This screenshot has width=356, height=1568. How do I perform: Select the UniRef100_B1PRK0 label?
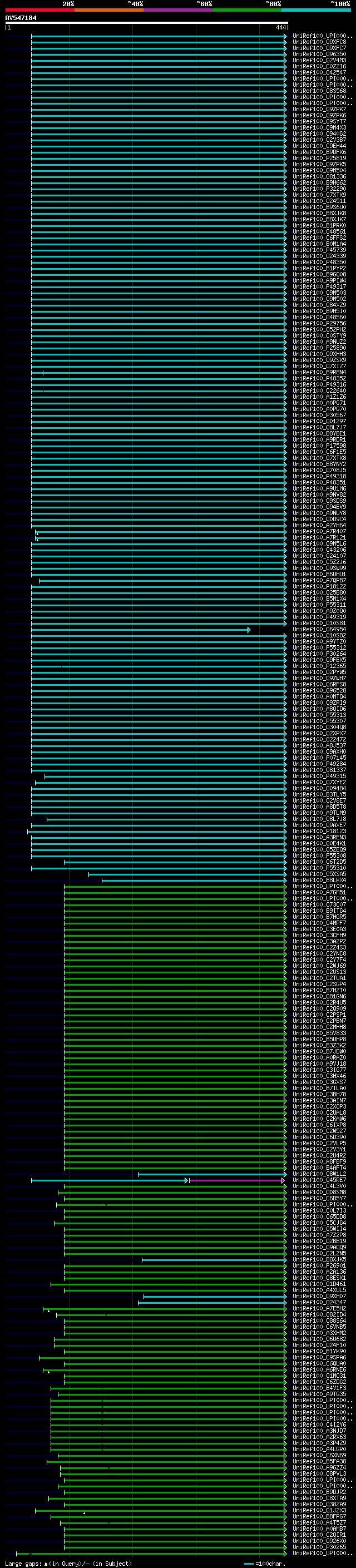coord(319,226)
